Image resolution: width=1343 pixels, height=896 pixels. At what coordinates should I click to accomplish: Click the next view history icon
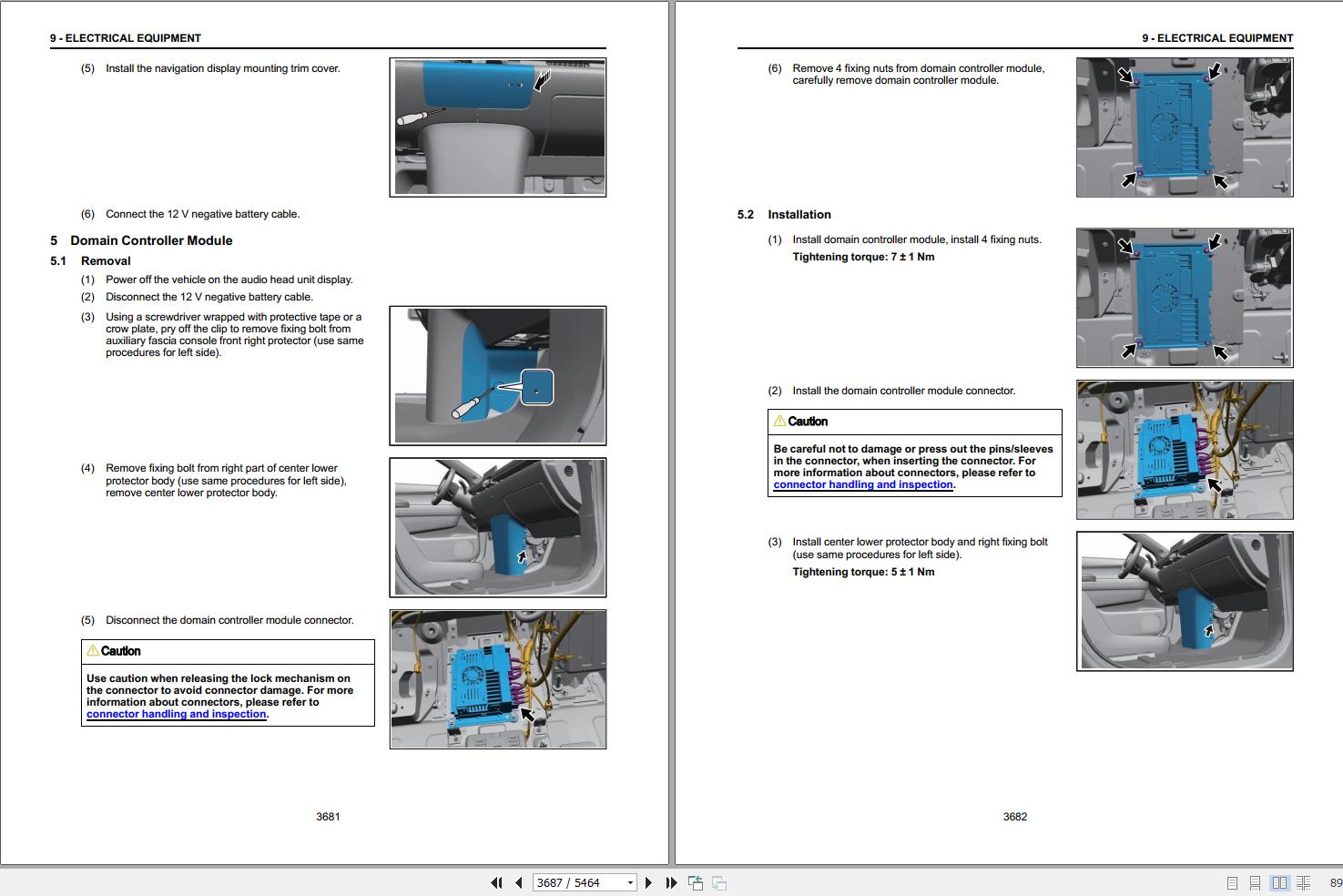point(719,882)
